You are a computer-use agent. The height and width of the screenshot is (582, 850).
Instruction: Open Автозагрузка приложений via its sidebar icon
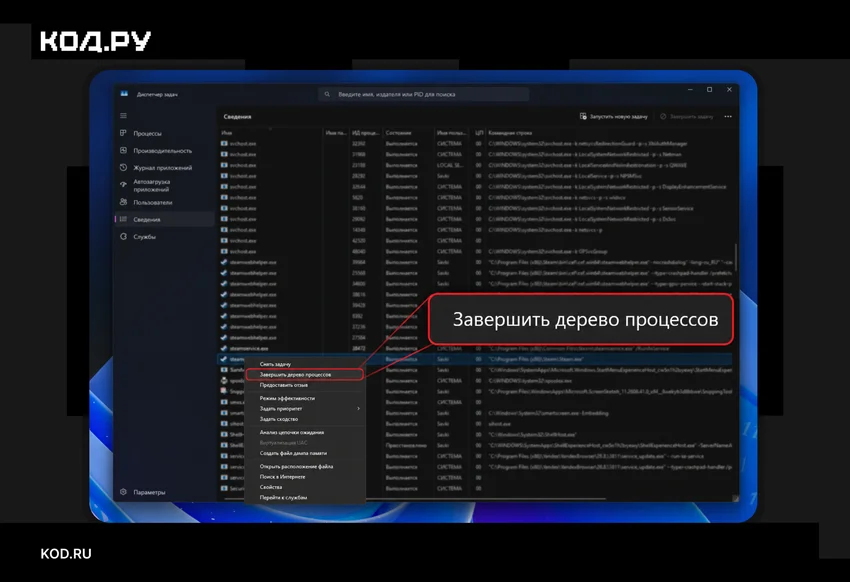click(x=124, y=185)
